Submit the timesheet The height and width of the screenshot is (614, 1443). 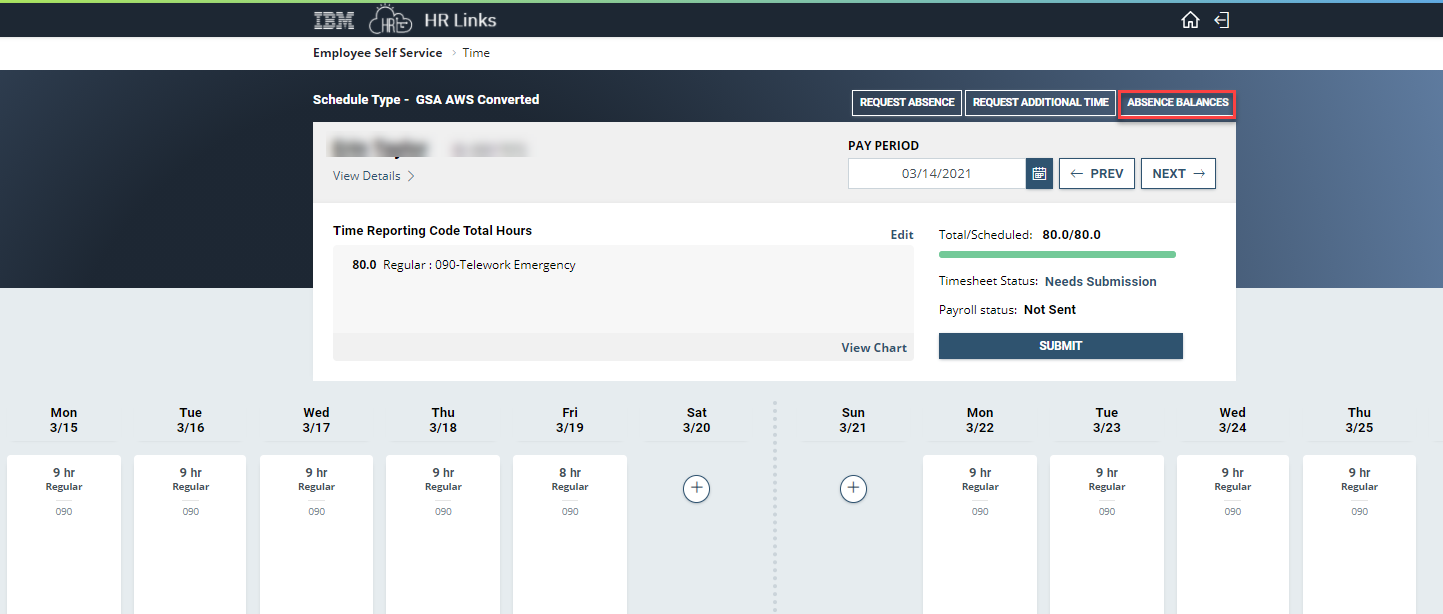pyautogui.click(x=1060, y=345)
